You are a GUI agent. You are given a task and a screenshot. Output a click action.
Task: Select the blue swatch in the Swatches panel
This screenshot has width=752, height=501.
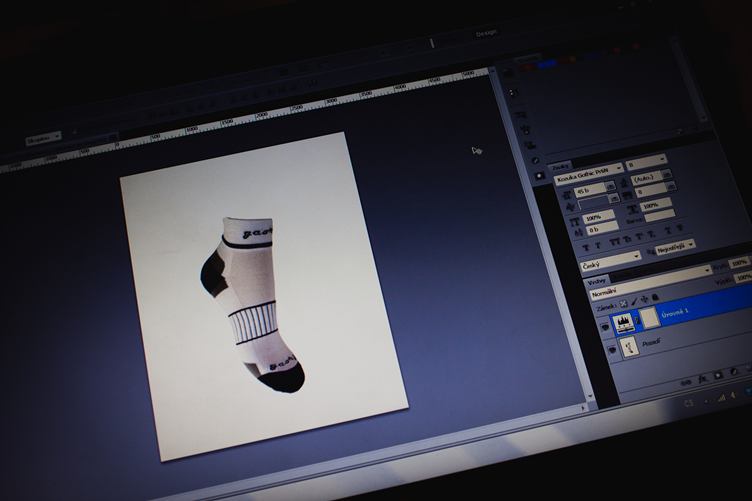547,64
